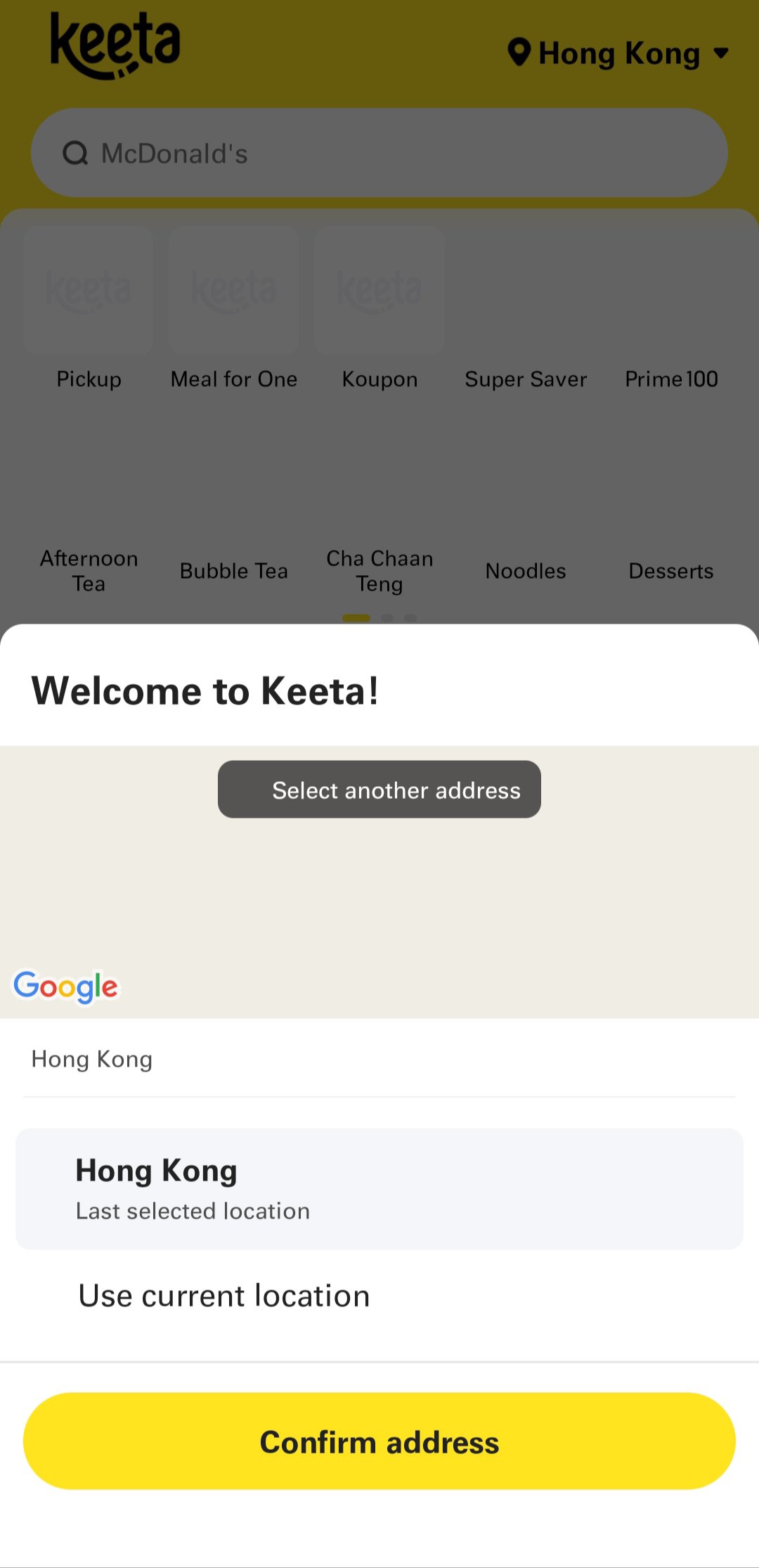Browse the Noodles category
759x1568 pixels.
click(526, 570)
